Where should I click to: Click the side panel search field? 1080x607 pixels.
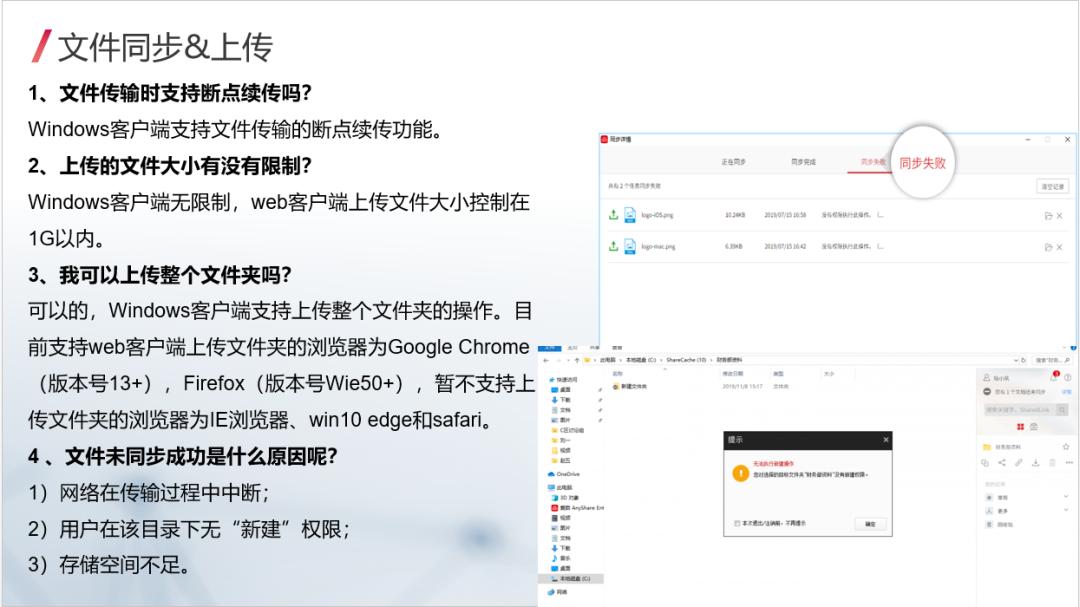(1020, 410)
